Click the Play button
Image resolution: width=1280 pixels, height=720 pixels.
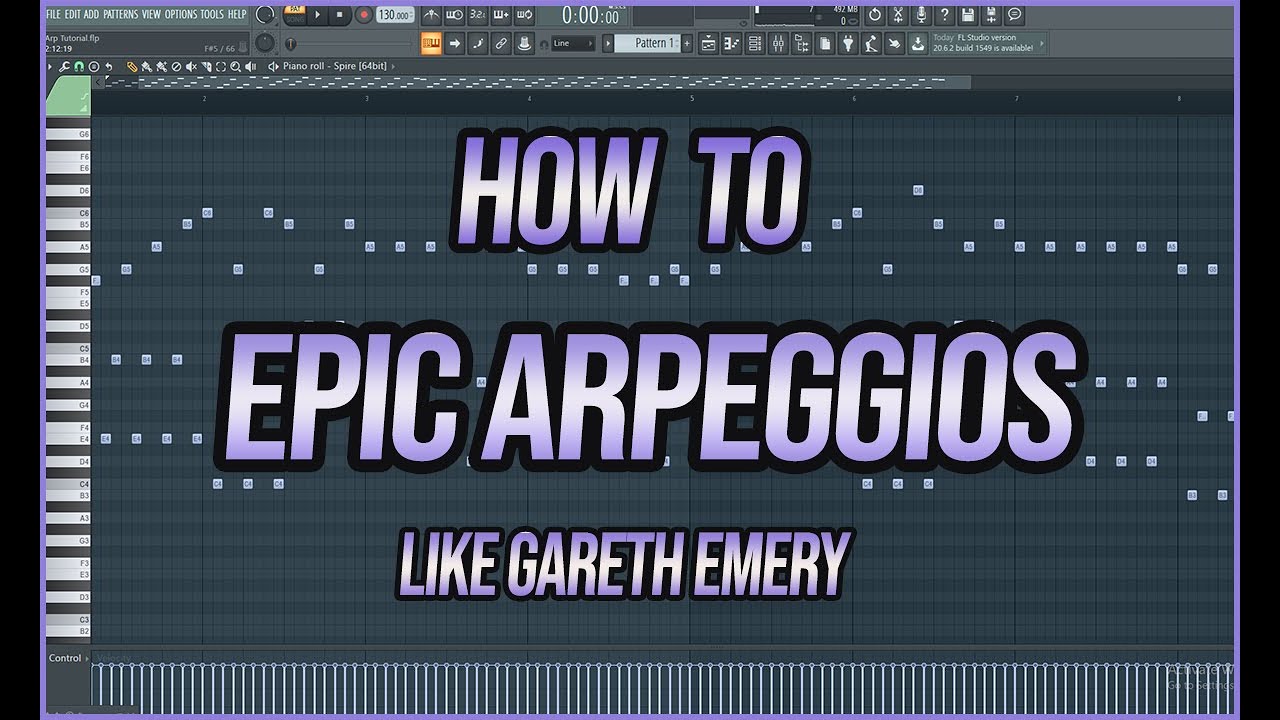point(317,14)
